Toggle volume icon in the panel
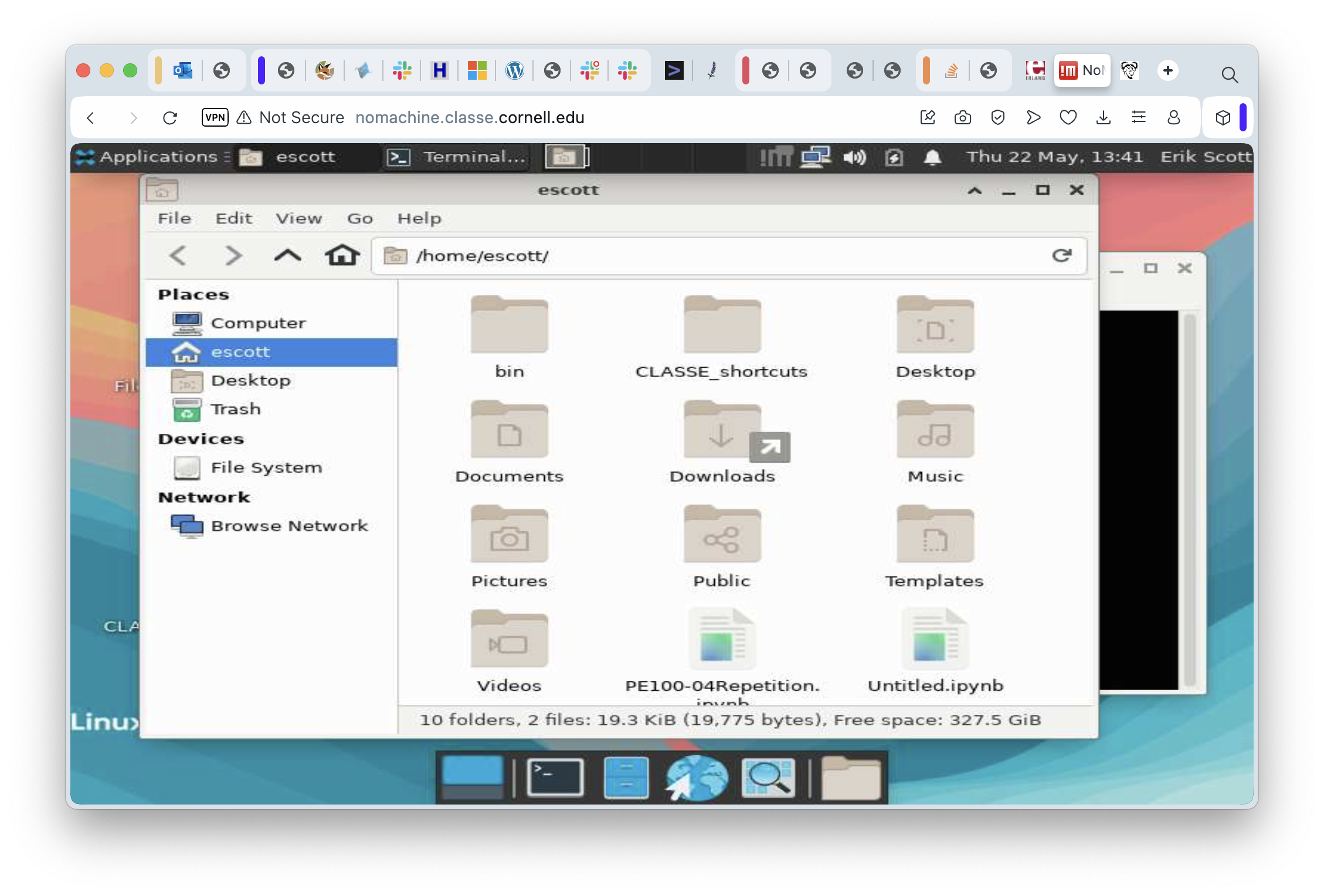 [854, 157]
